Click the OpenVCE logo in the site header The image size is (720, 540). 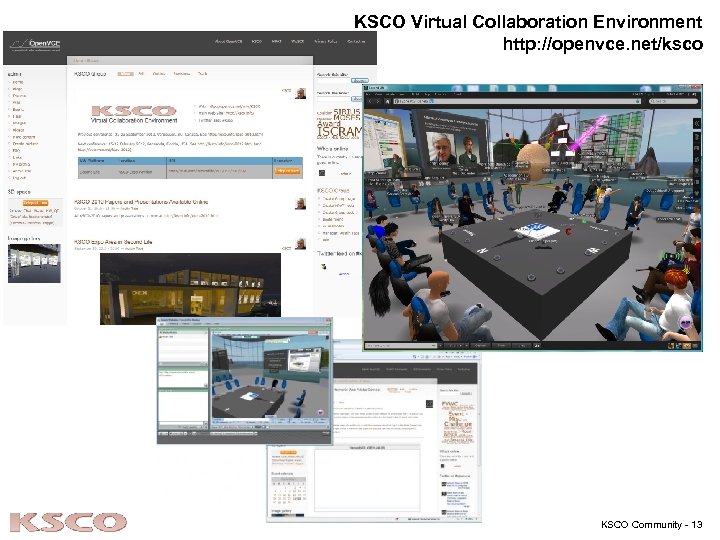pyautogui.click(x=36, y=45)
